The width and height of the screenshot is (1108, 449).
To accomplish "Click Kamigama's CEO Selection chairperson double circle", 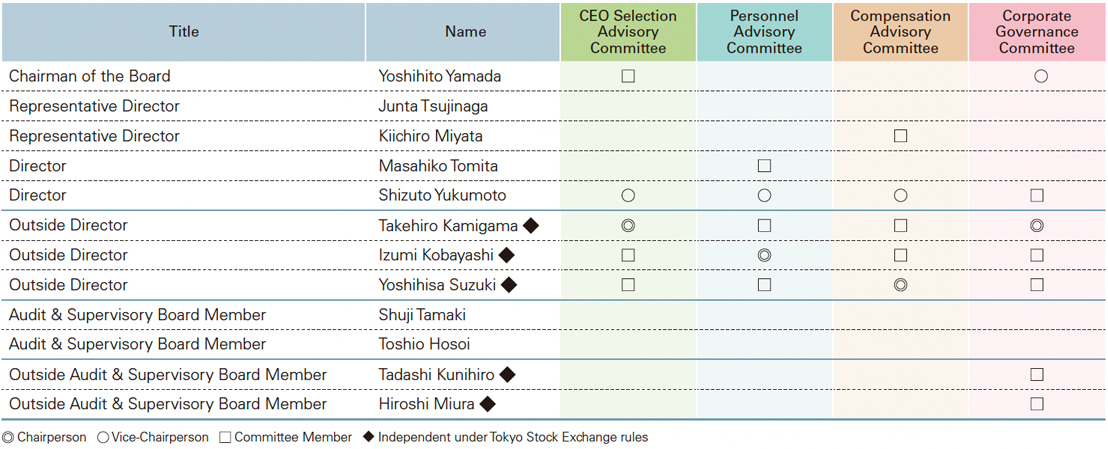I will pos(627,226).
